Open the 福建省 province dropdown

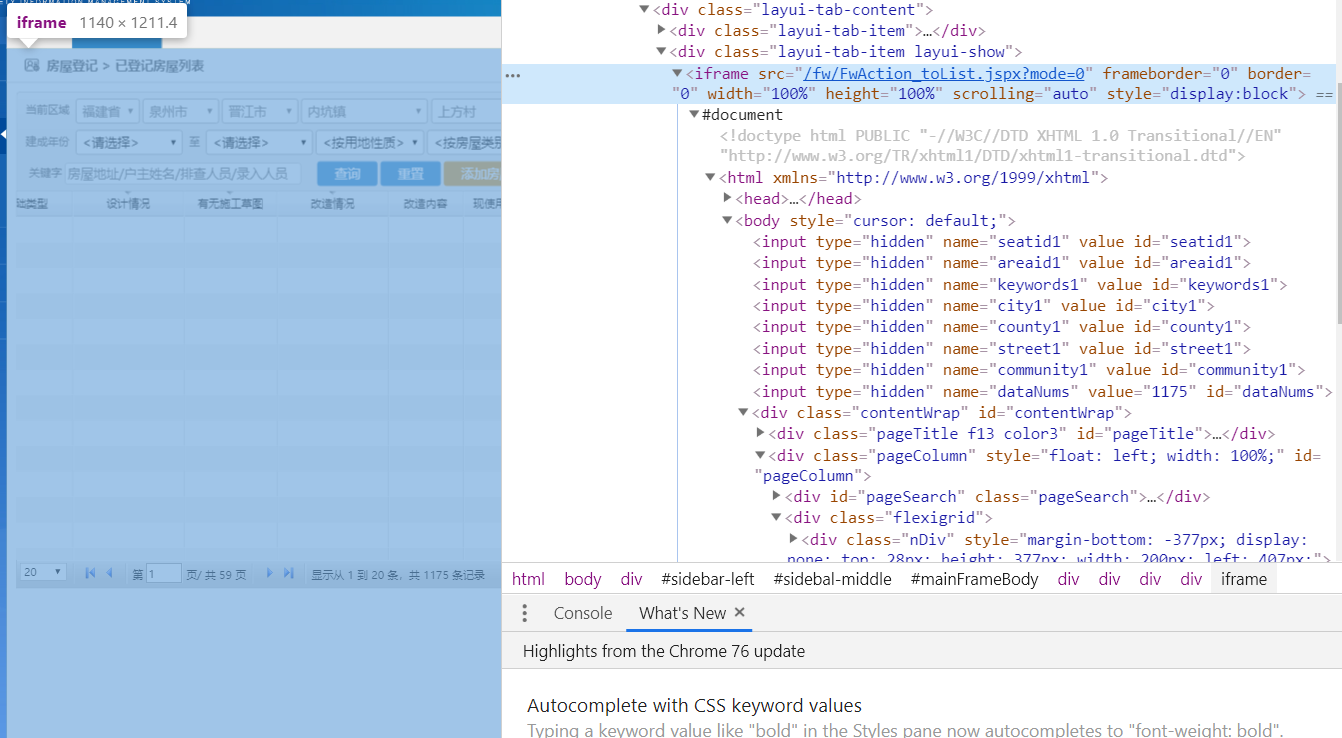pos(108,112)
